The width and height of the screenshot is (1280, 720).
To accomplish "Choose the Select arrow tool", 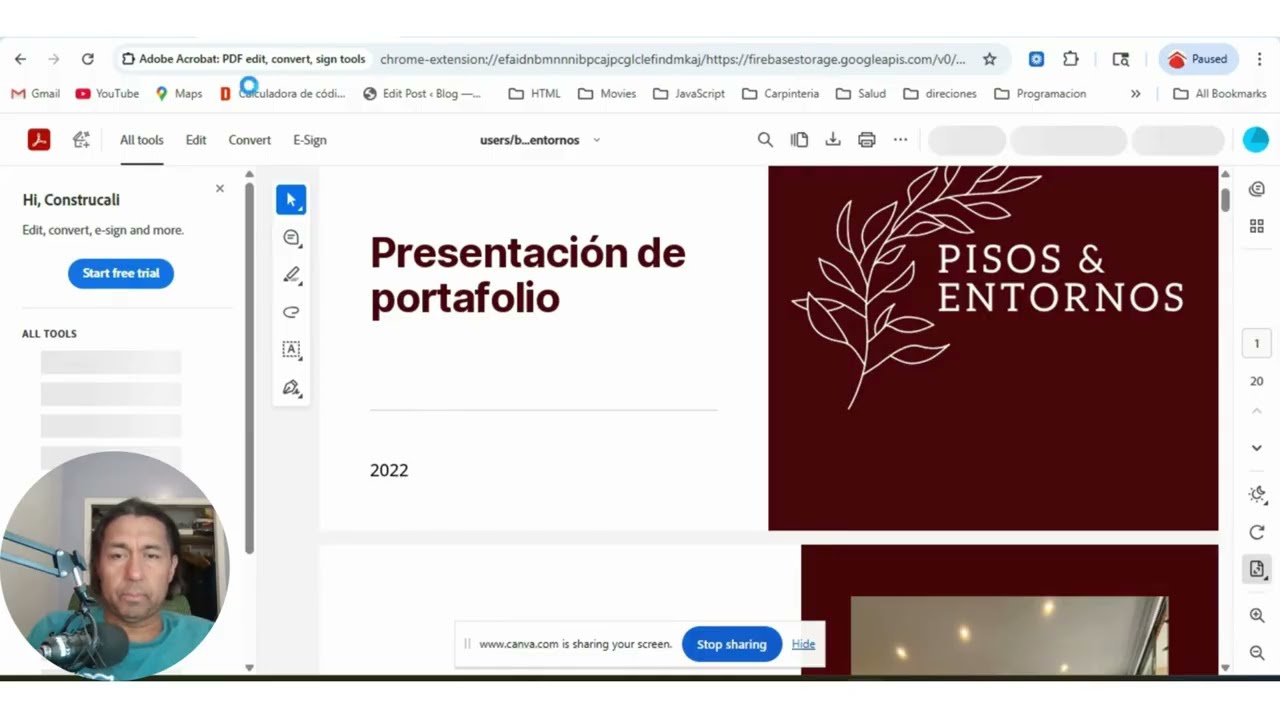I will pos(291,199).
